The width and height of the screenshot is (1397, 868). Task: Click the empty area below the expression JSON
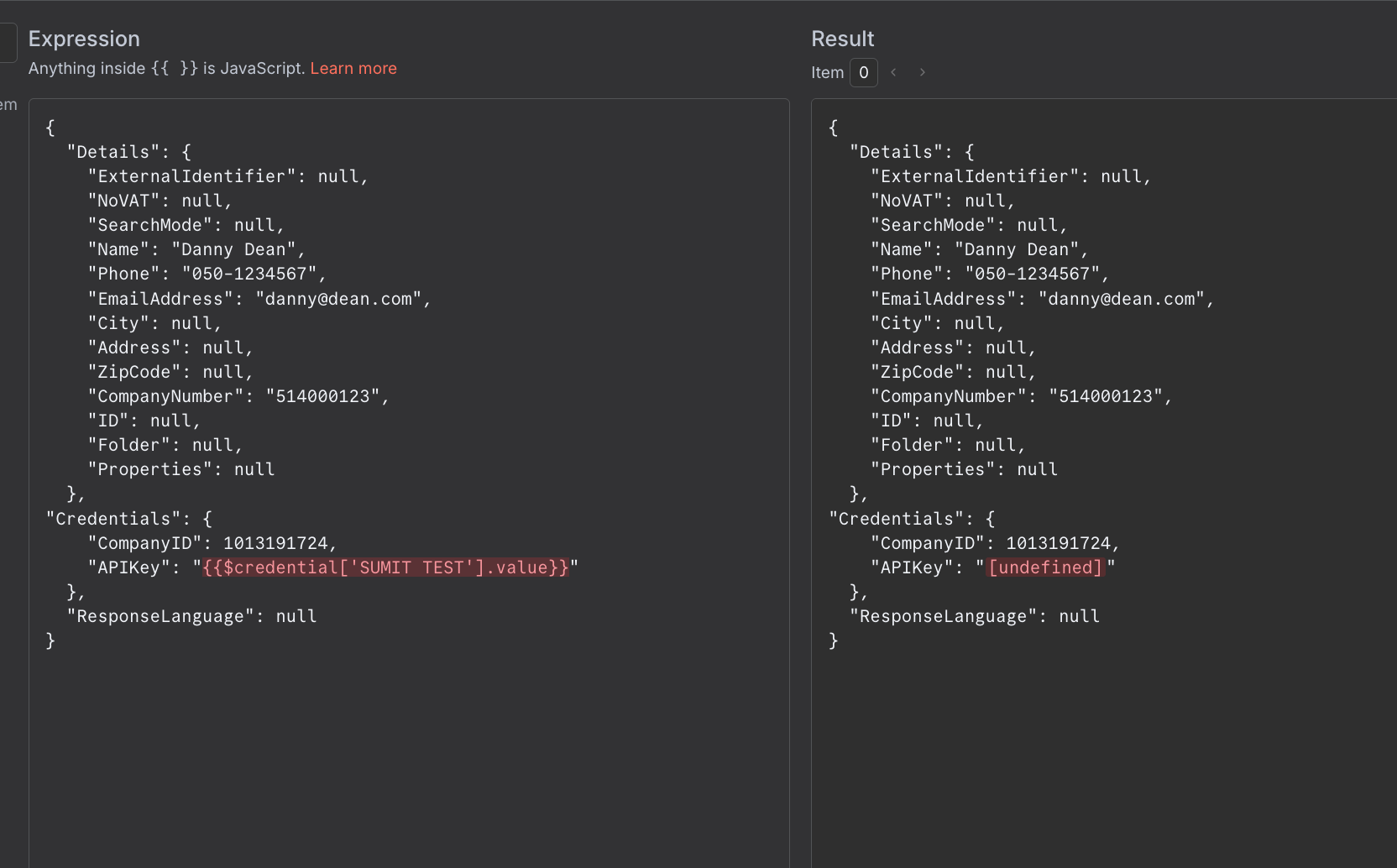pos(409,756)
